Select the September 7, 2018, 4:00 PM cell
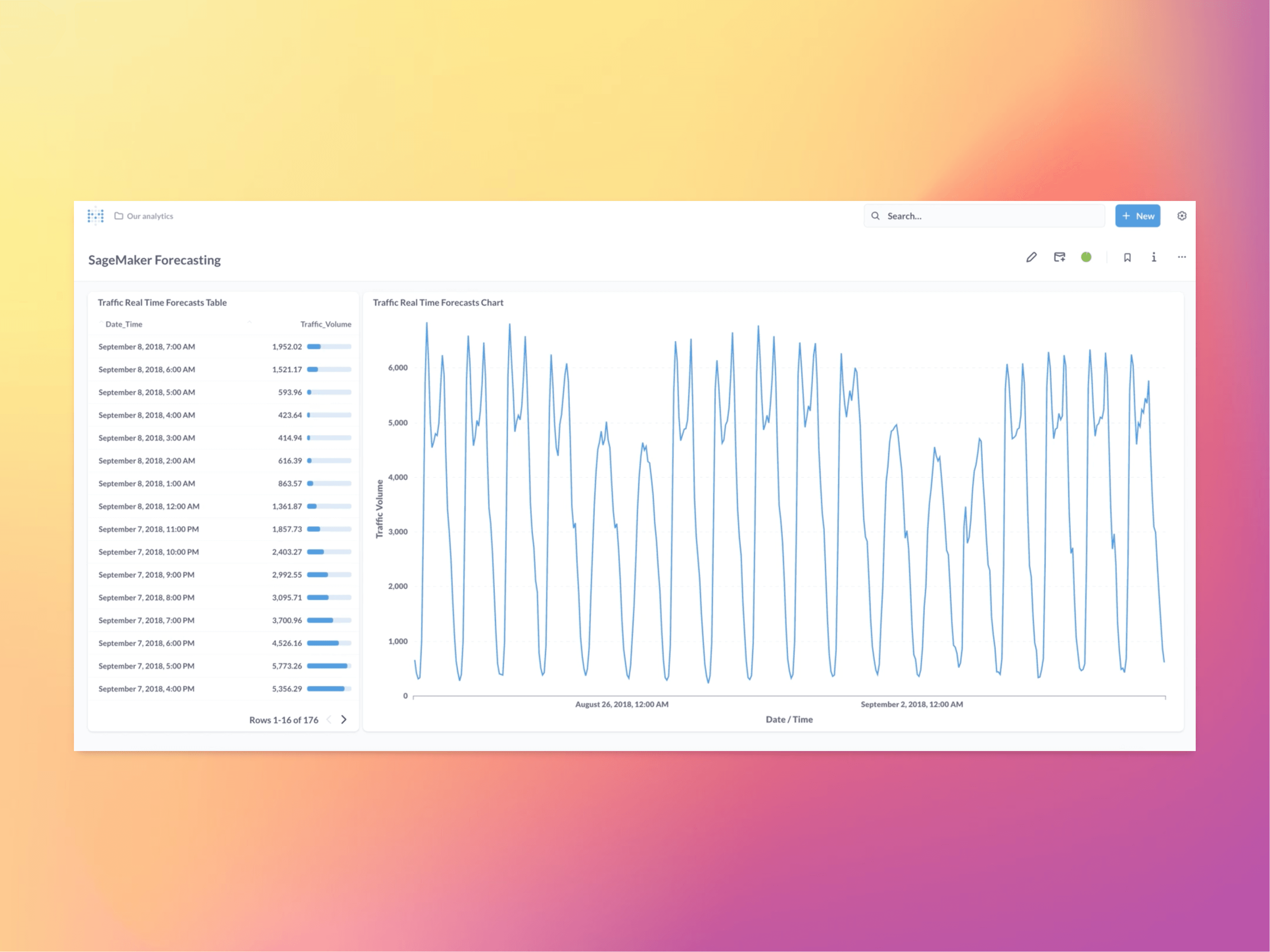The height and width of the screenshot is (952, 1270). (x=146, y=689)
